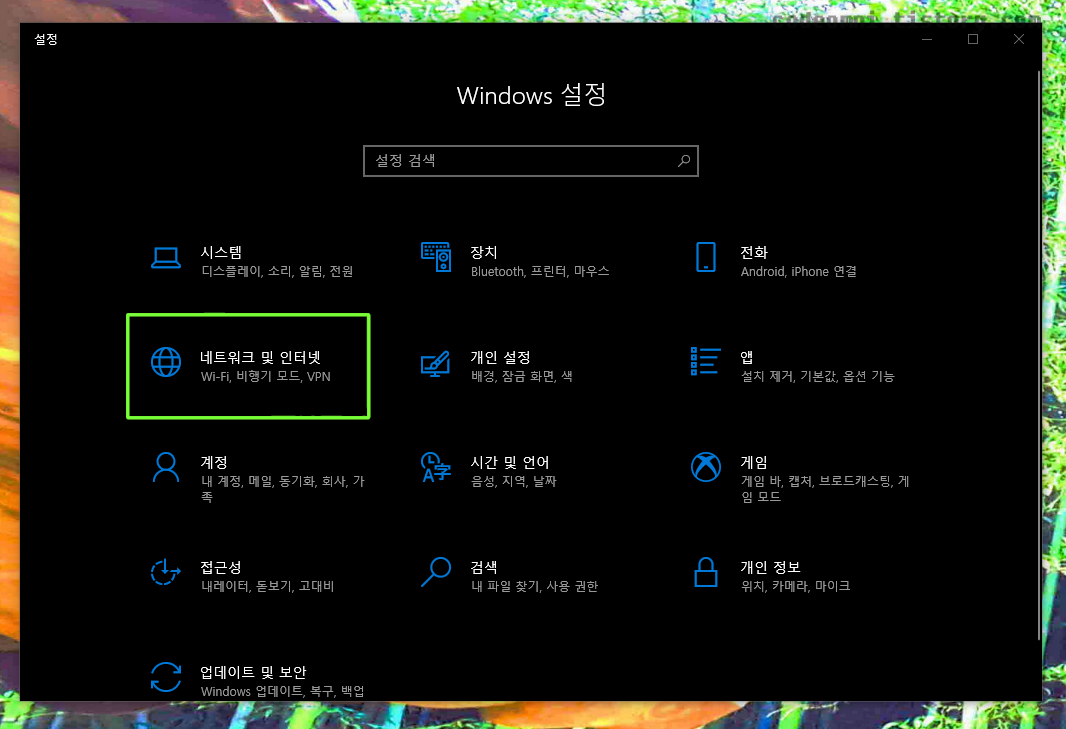The height and width of the screenshot is (729, 1066).
Task: Open the 검색 settings category title
Action: [484, 567]
